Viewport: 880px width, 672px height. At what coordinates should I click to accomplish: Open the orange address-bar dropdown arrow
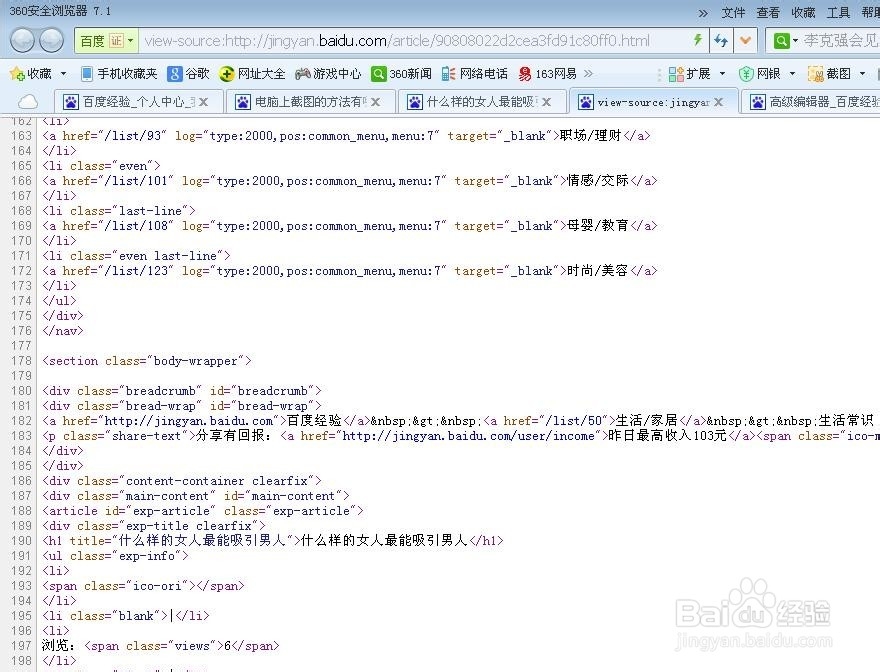pos(745,40)
